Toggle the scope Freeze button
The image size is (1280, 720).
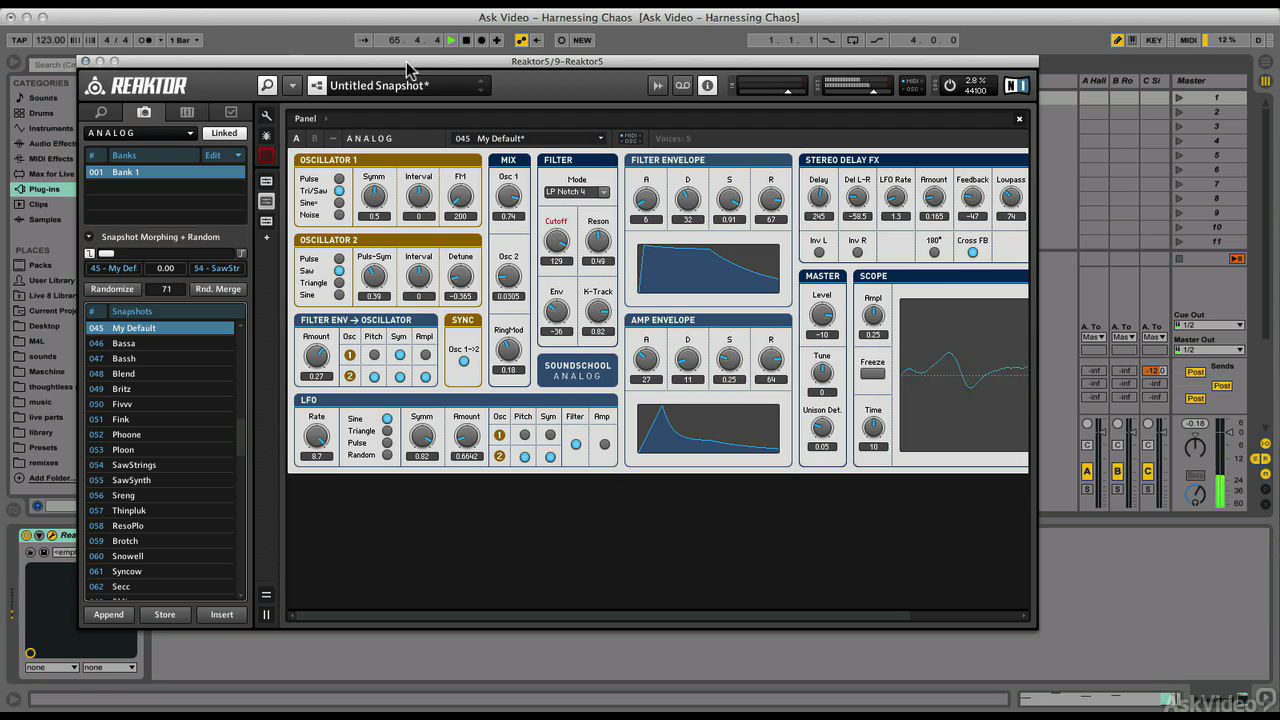click(873, 374)
